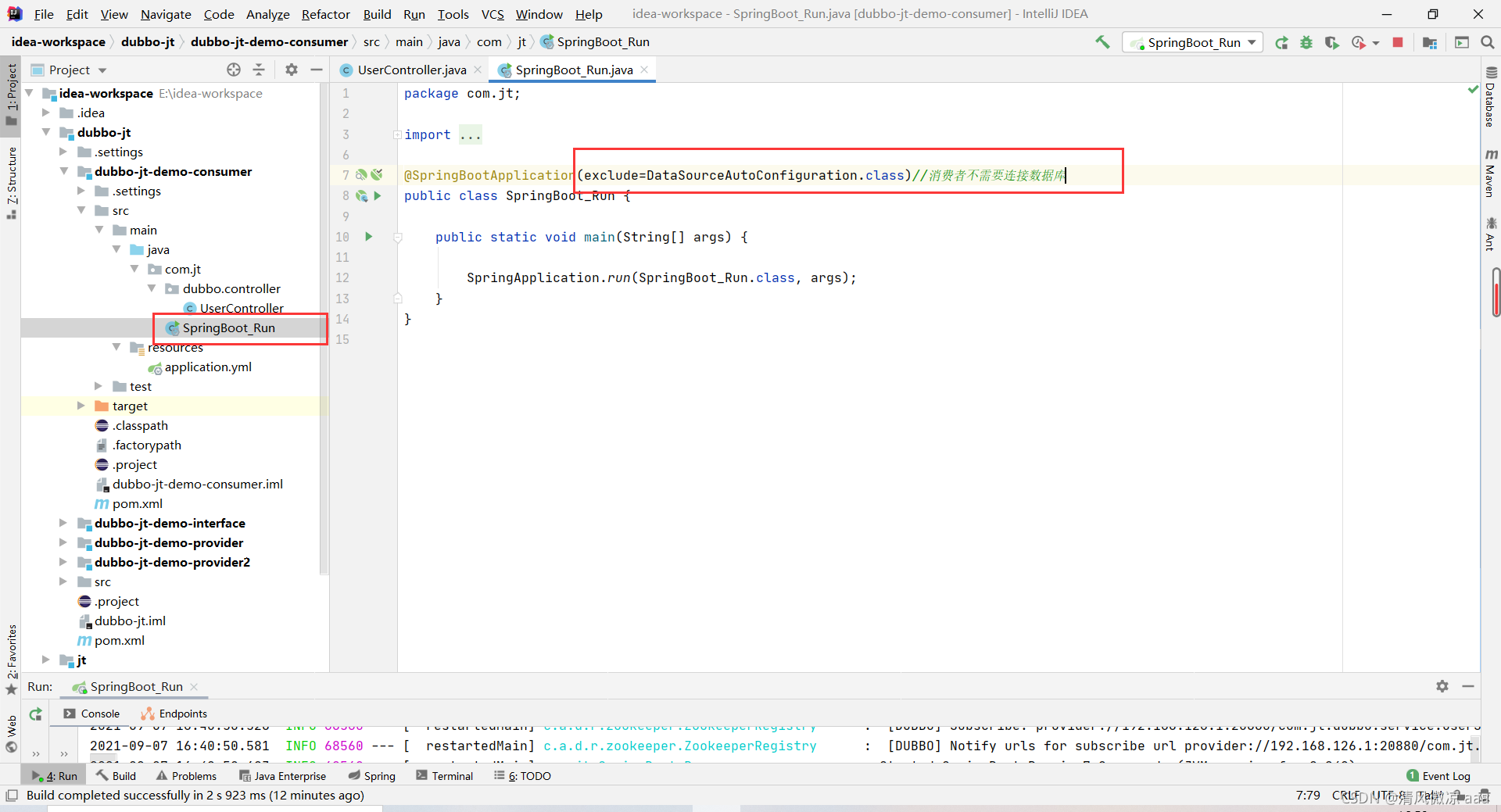1501x812 pixels.
Task: Open the VCS menu
Action: [493, 14]
